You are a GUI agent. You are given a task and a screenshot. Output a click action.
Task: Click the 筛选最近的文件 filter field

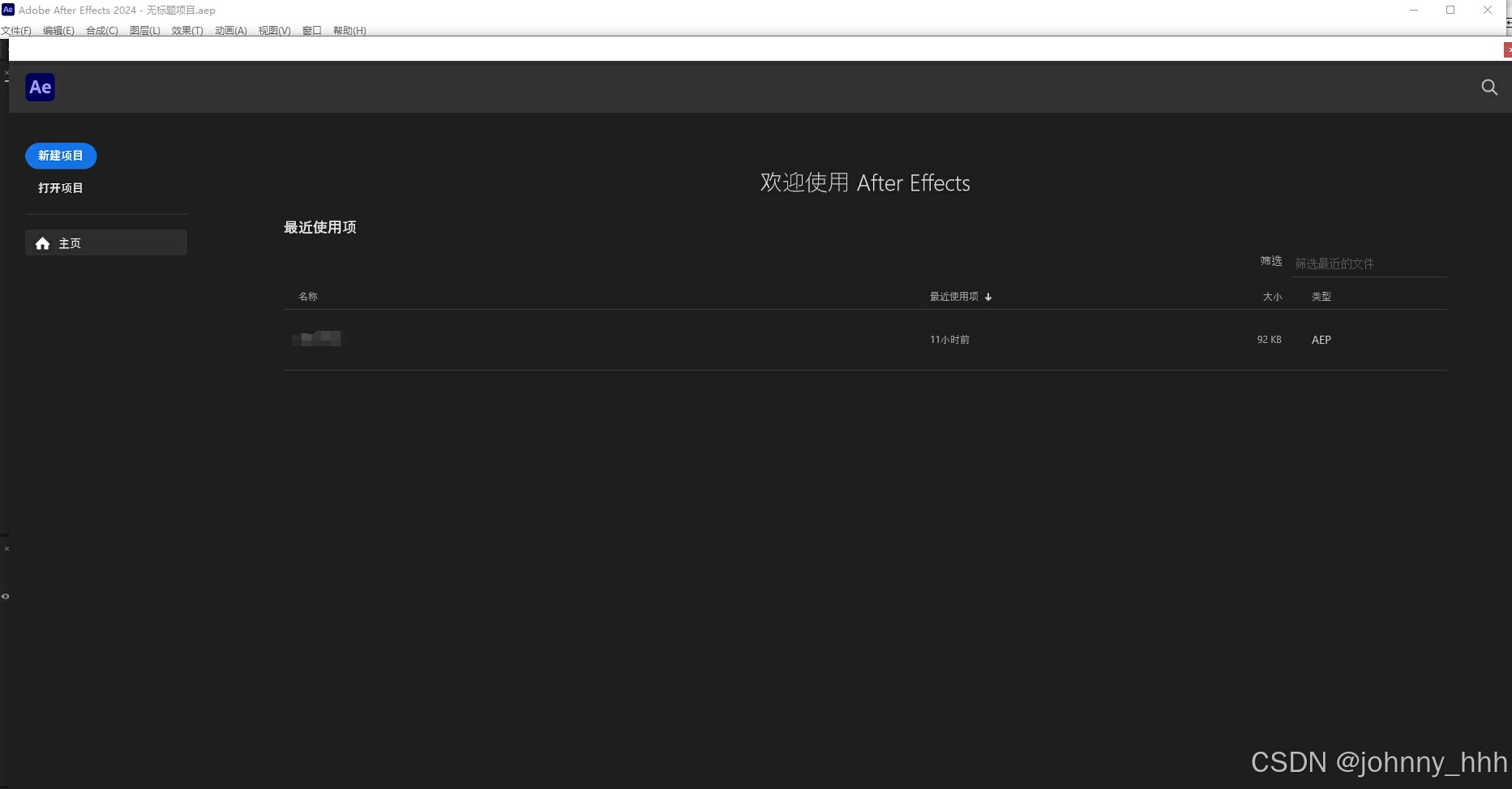point(1369,264)
